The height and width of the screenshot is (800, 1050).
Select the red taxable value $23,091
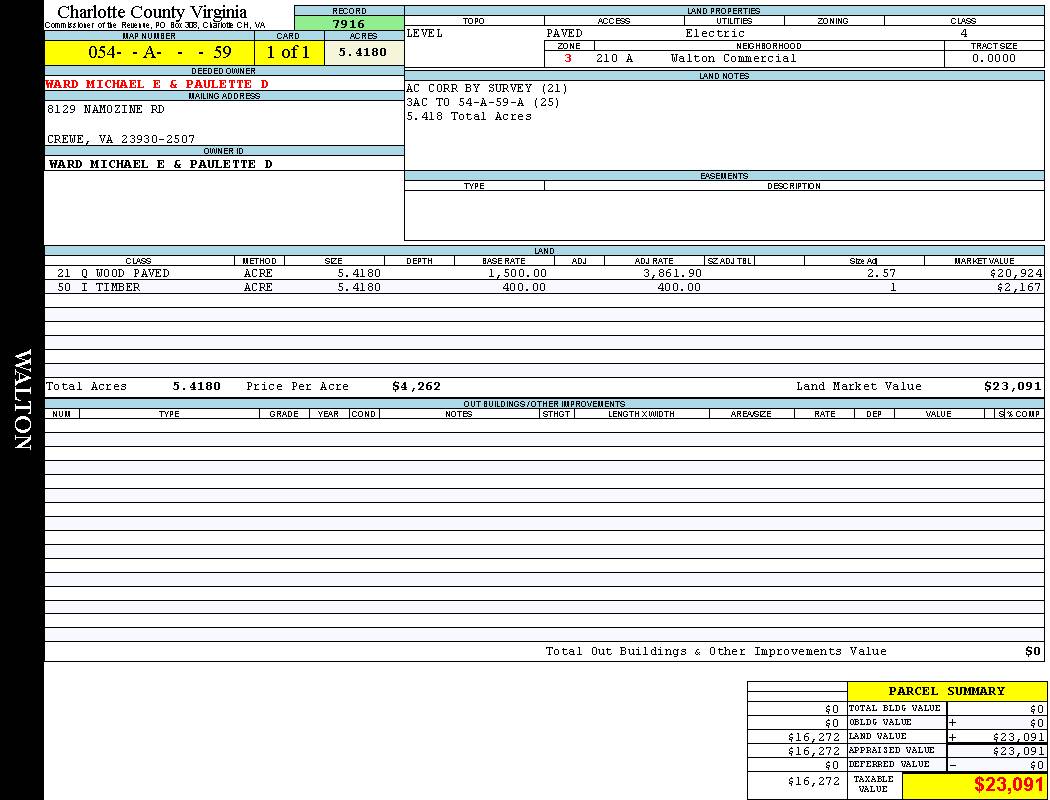1008,785
